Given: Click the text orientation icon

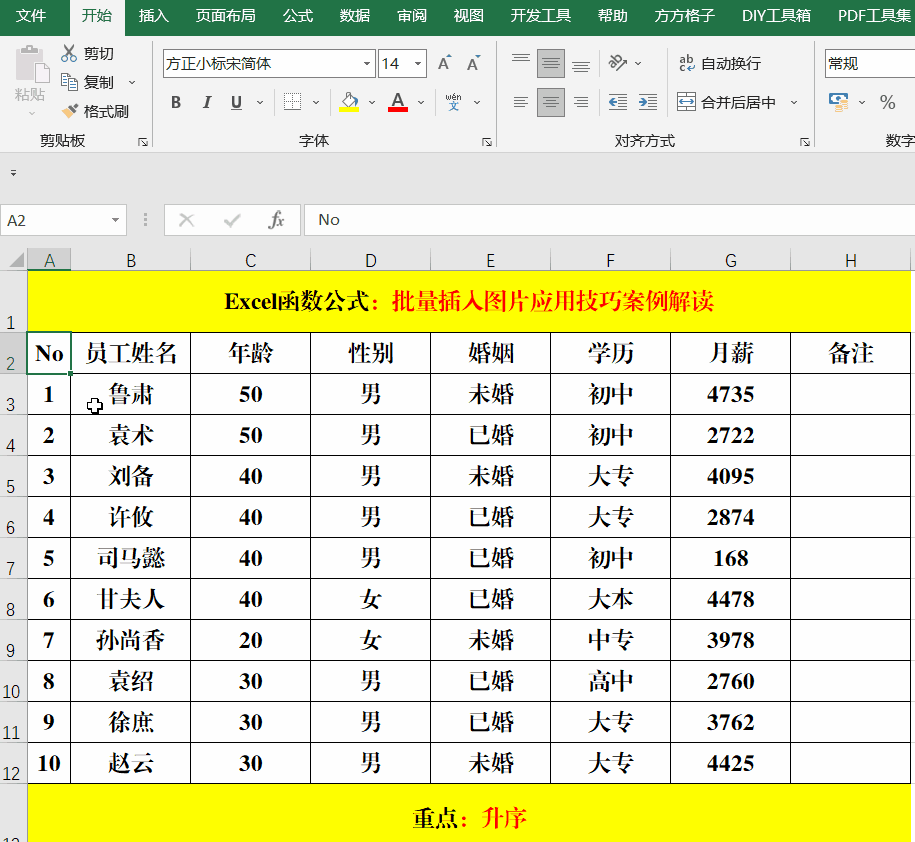Looking at the screenshot, I should (617, 63).
